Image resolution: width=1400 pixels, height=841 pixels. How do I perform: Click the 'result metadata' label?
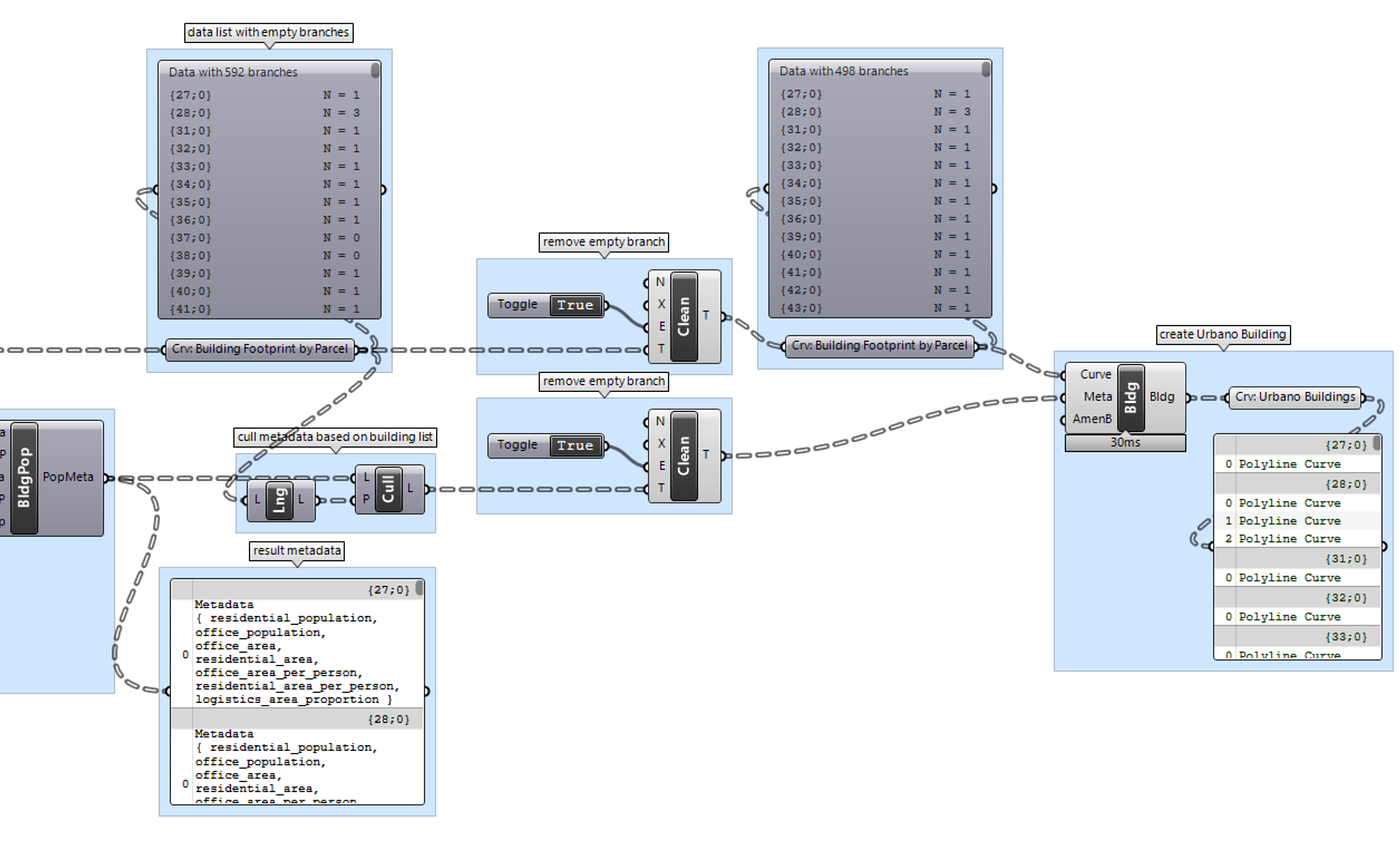(297, 551)
